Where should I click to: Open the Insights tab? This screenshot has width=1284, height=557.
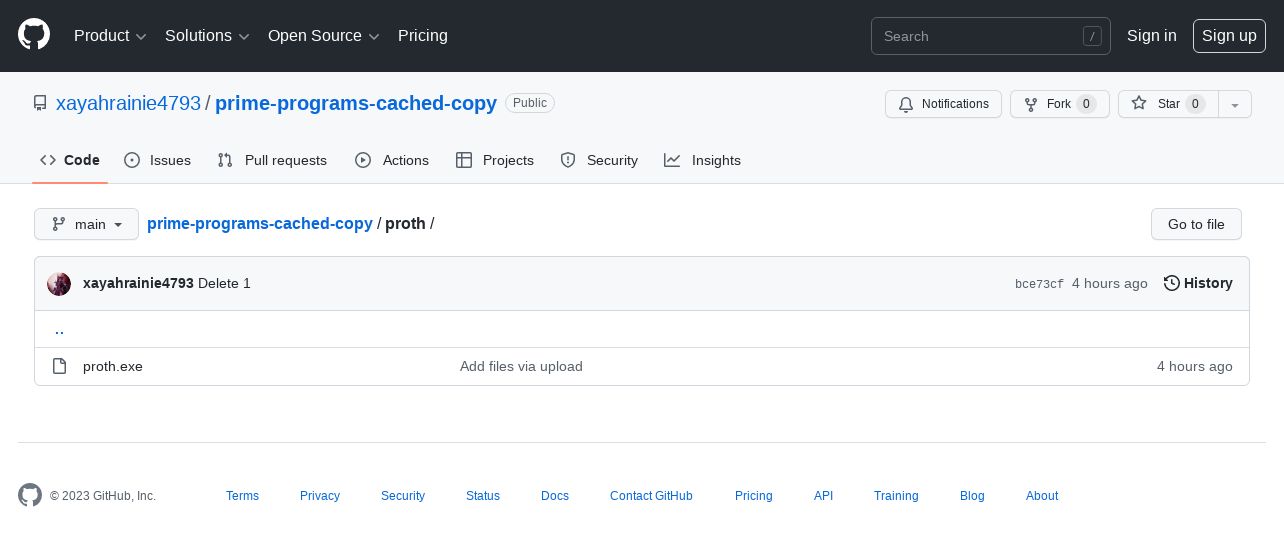tap(702, 160)
